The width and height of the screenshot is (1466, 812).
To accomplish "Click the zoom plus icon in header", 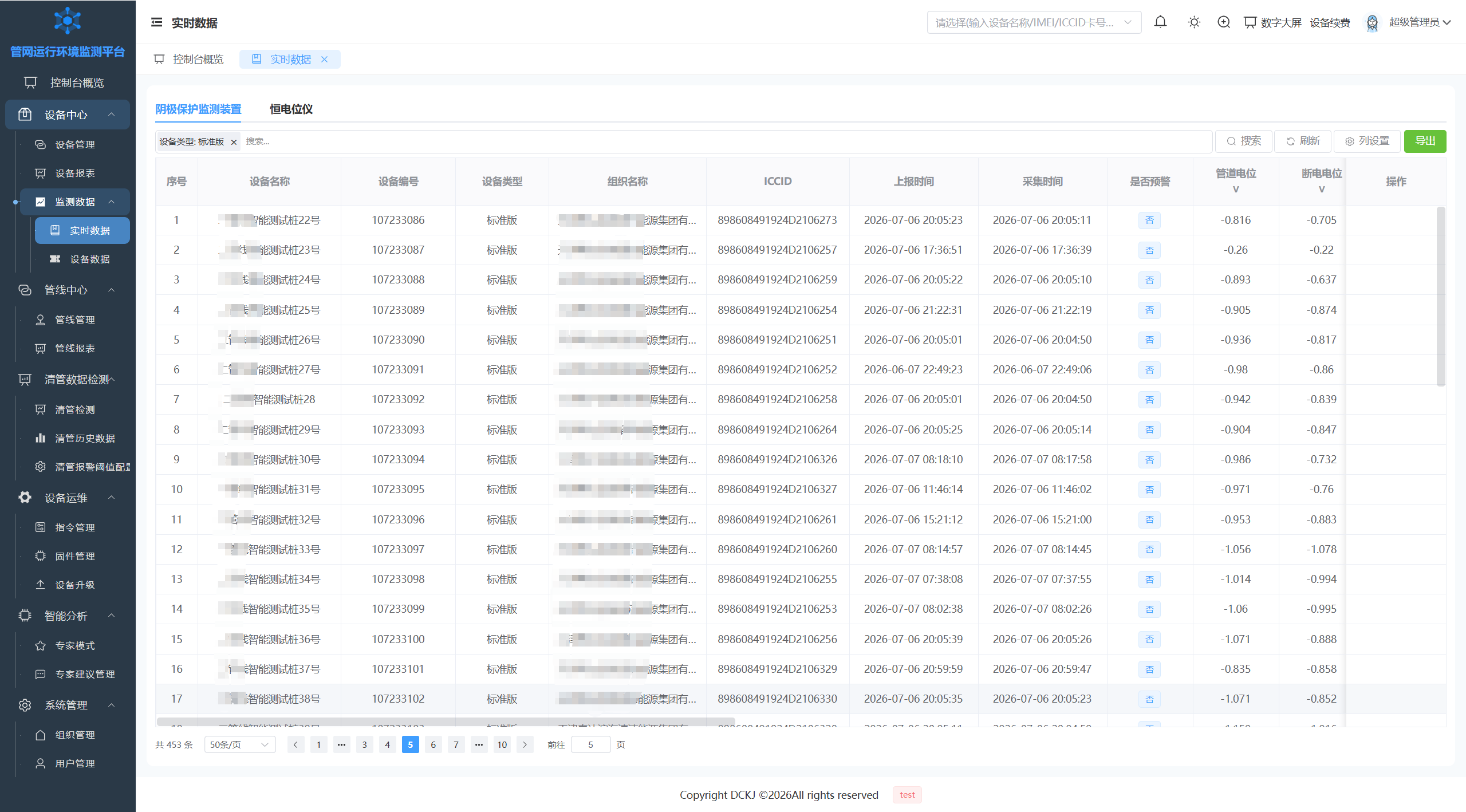I will point(1224,22).
